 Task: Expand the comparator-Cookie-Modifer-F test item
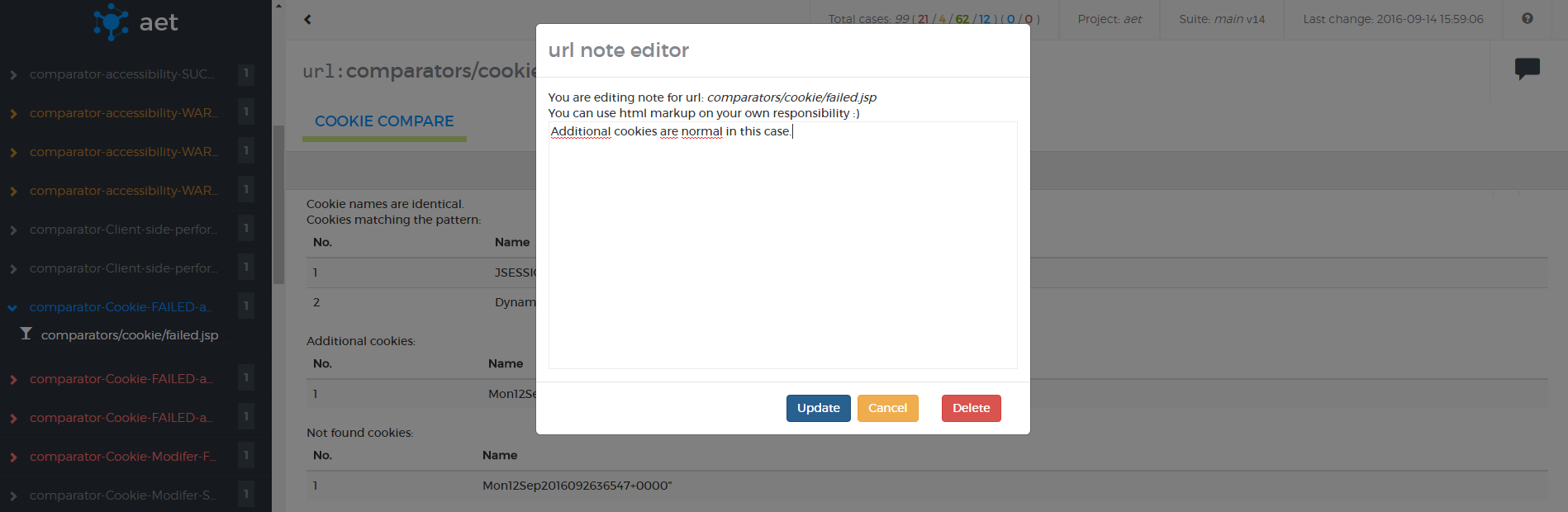pyautogui.click(x=13, y=457)
